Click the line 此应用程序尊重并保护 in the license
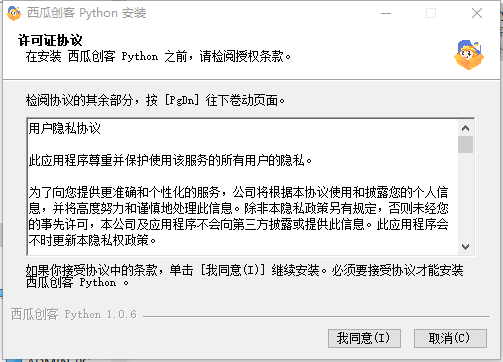503x362 pixels. pos(170,161)
